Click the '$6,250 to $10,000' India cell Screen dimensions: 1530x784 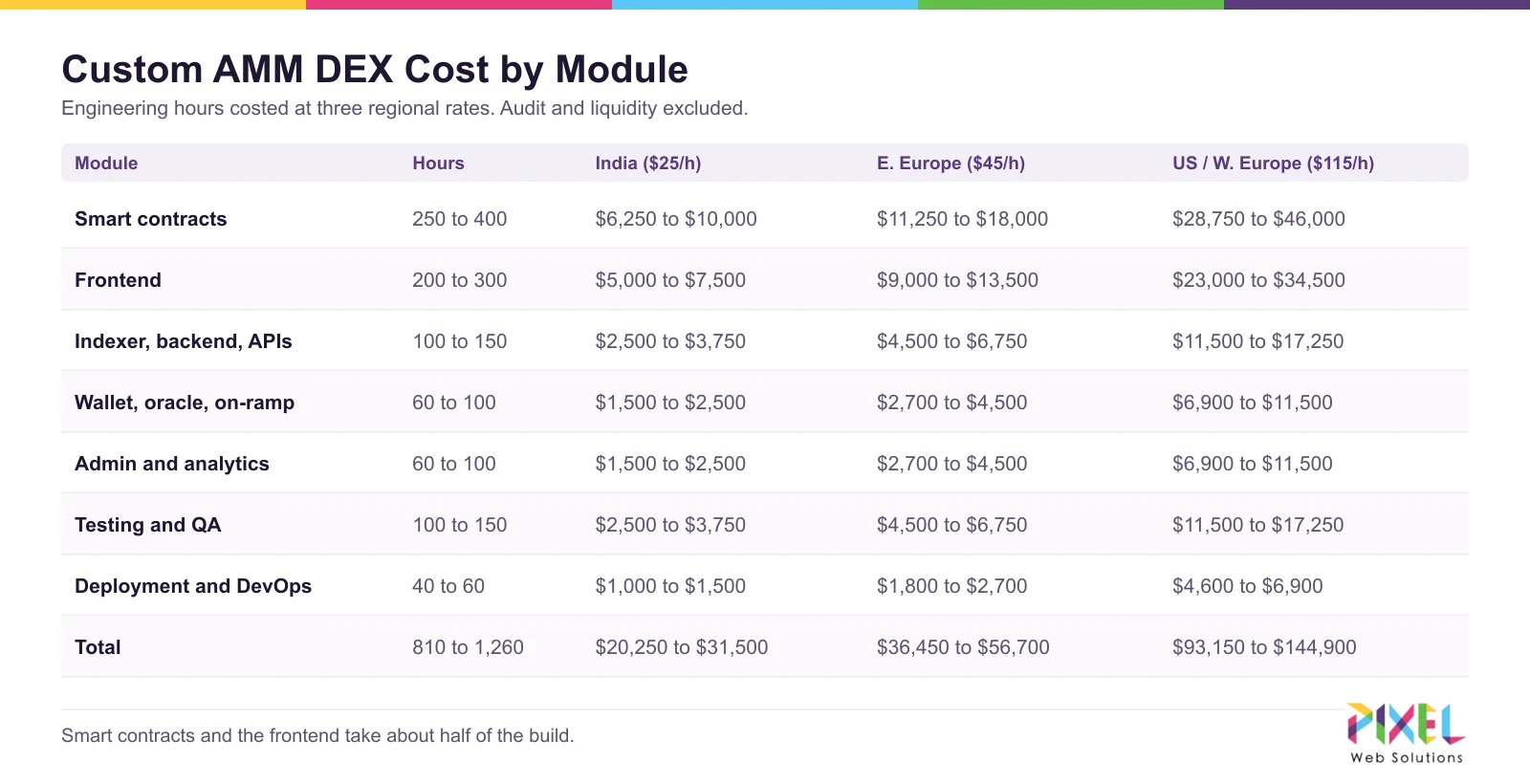coord(676,219)
